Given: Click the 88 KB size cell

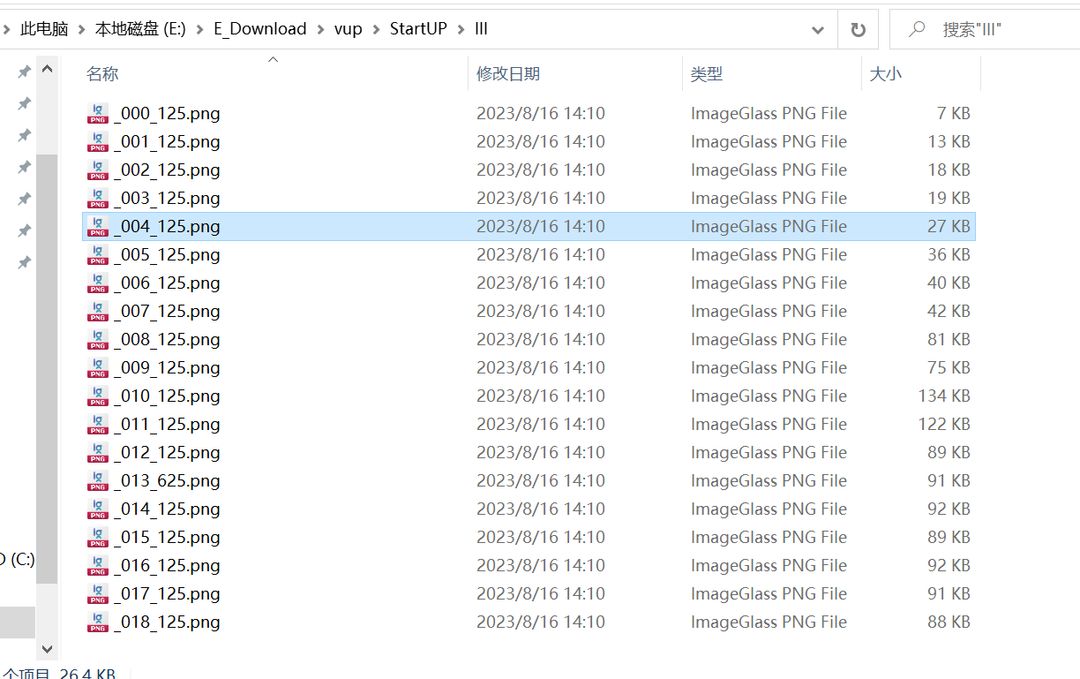Looking at the screenshot, I should (x=948, y=622).
